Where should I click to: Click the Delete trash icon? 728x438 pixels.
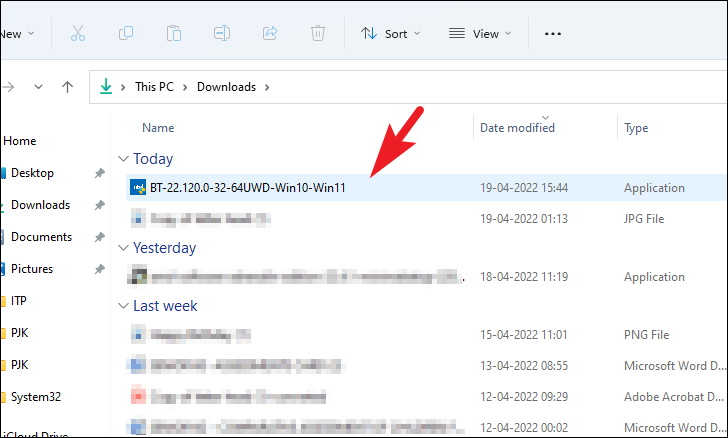(318, 33)
